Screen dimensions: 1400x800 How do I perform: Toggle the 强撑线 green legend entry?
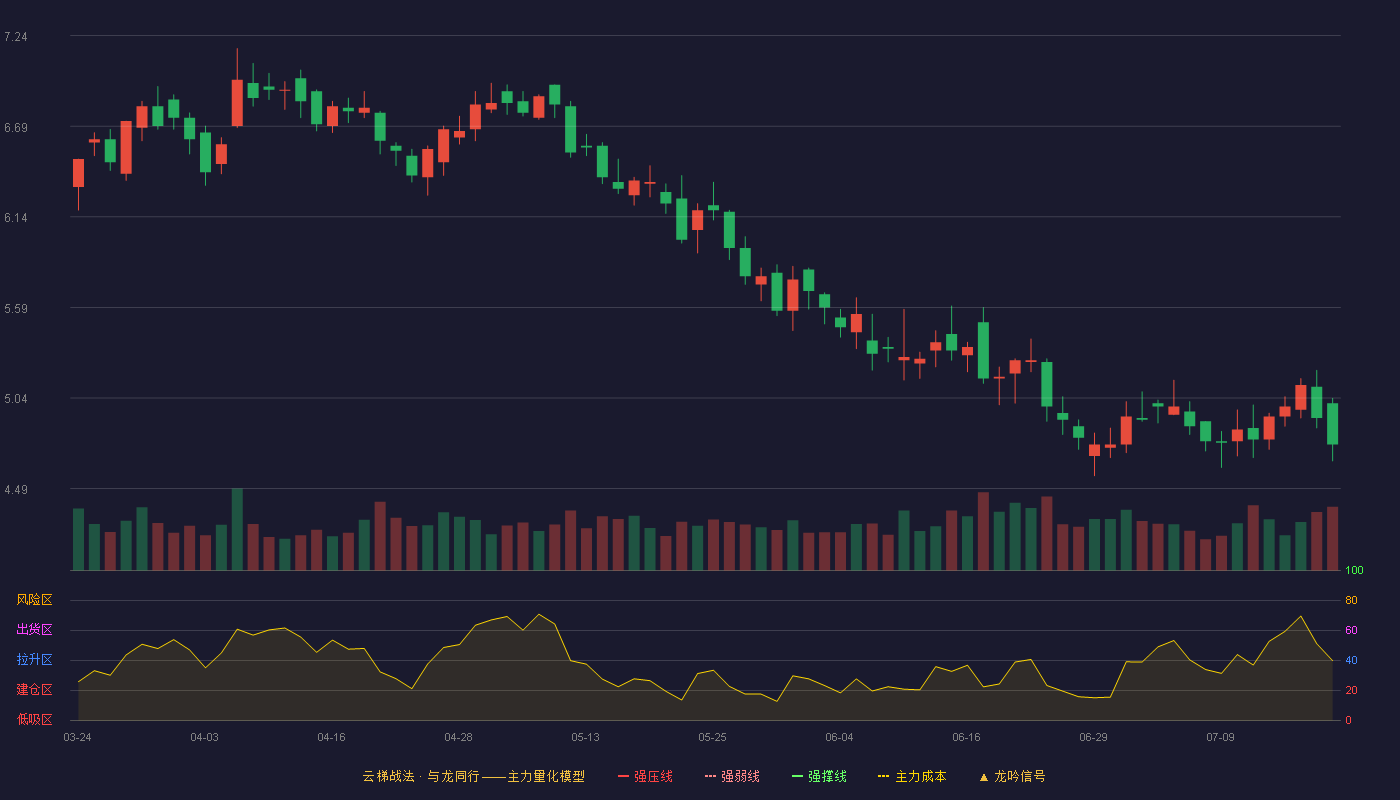[x=819, y=776]
